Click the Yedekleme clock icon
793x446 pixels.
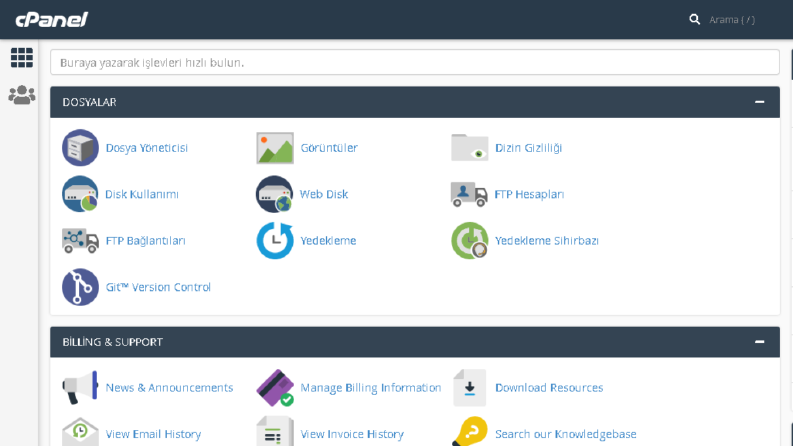(x=275, y=241)
